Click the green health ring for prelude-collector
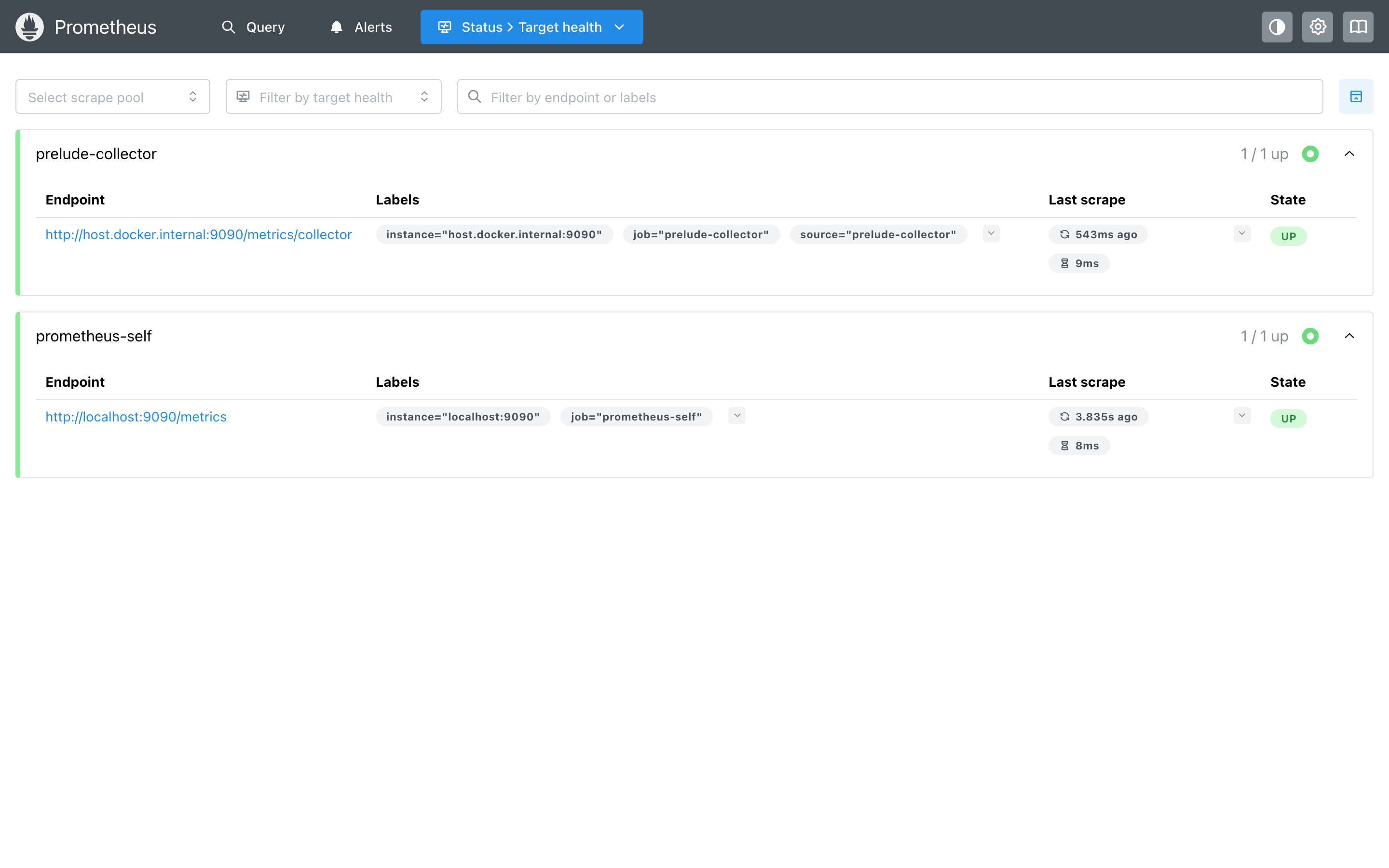This screenshot has height=868, width=1389. click(x=1310, y=154)
